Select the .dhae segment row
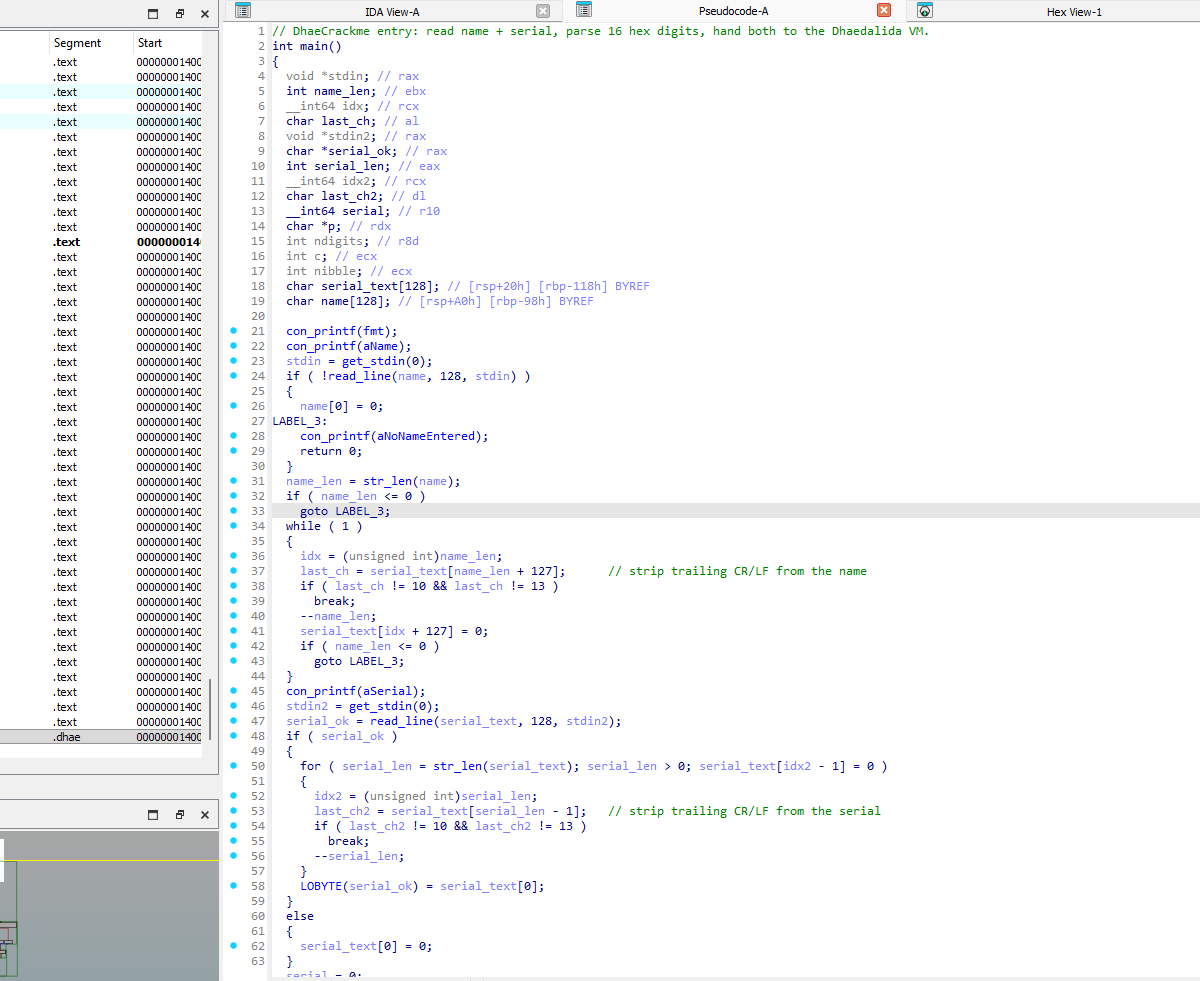 tap(101, 737)
